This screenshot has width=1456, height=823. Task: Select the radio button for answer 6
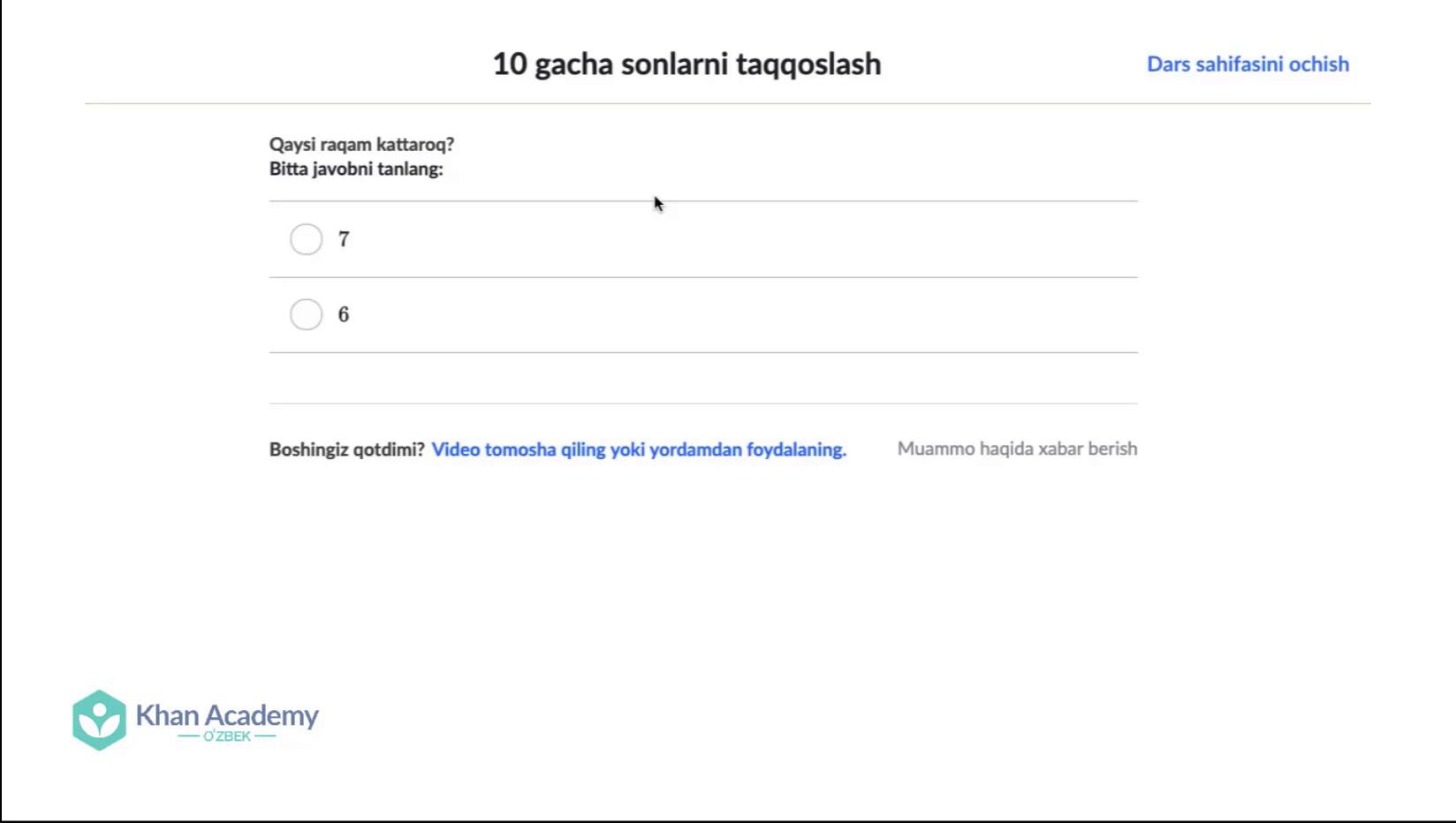pos(306,314)
